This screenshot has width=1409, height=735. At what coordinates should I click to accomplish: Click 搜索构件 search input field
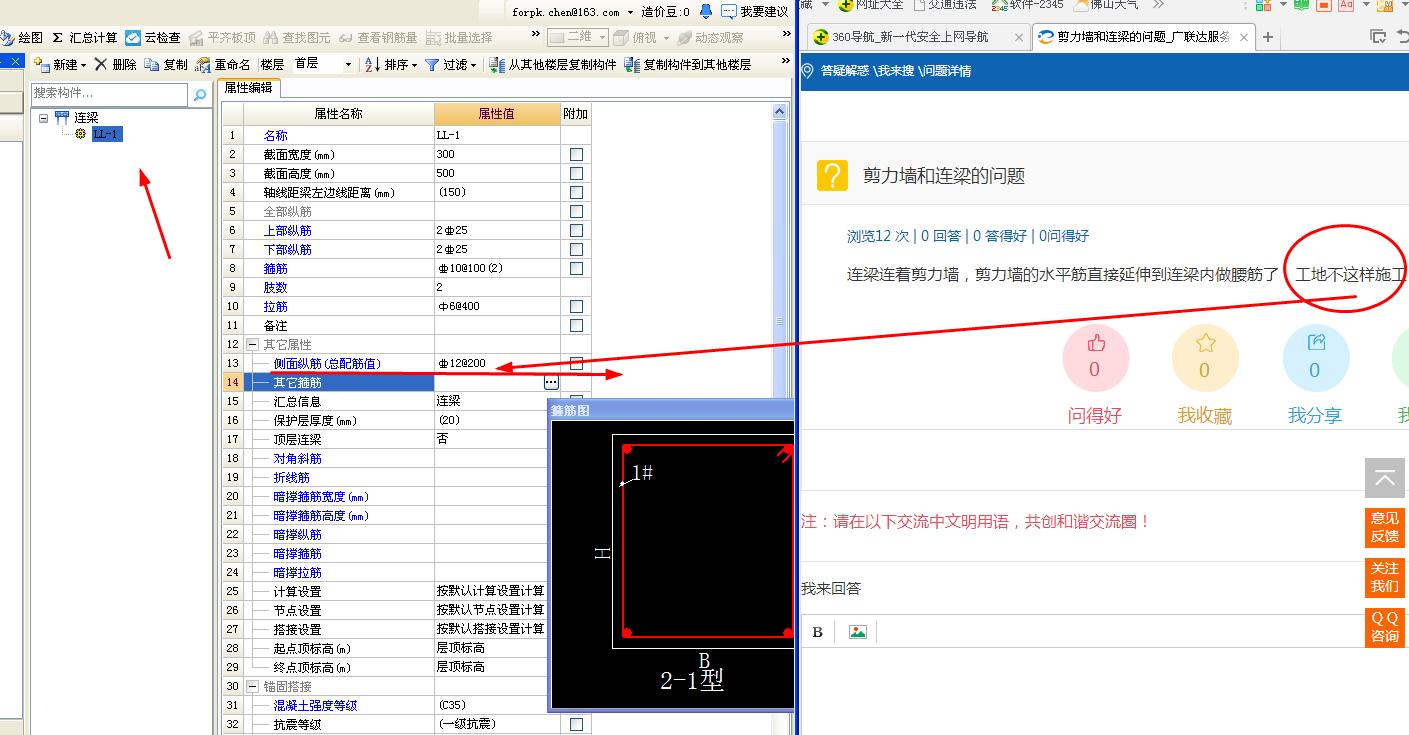click(109, 93)
